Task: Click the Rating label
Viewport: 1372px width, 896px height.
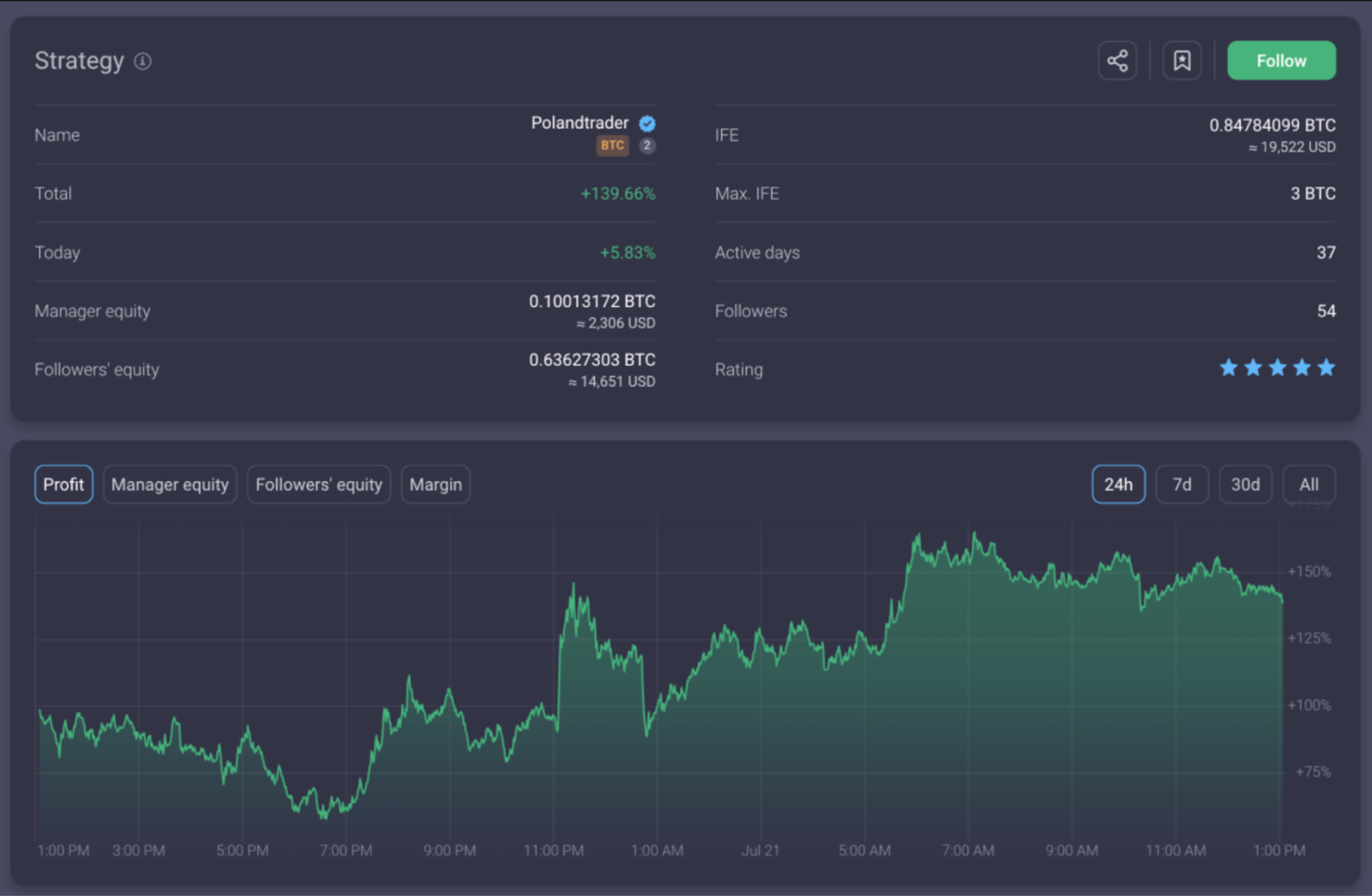Action: [738, 370]
